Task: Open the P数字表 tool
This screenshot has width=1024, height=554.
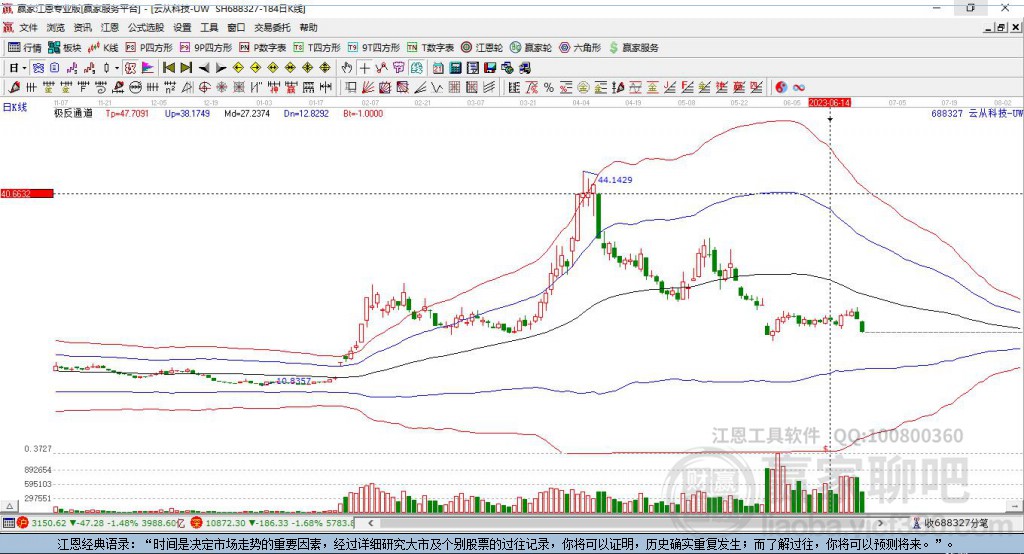Action: coord(263,48)
